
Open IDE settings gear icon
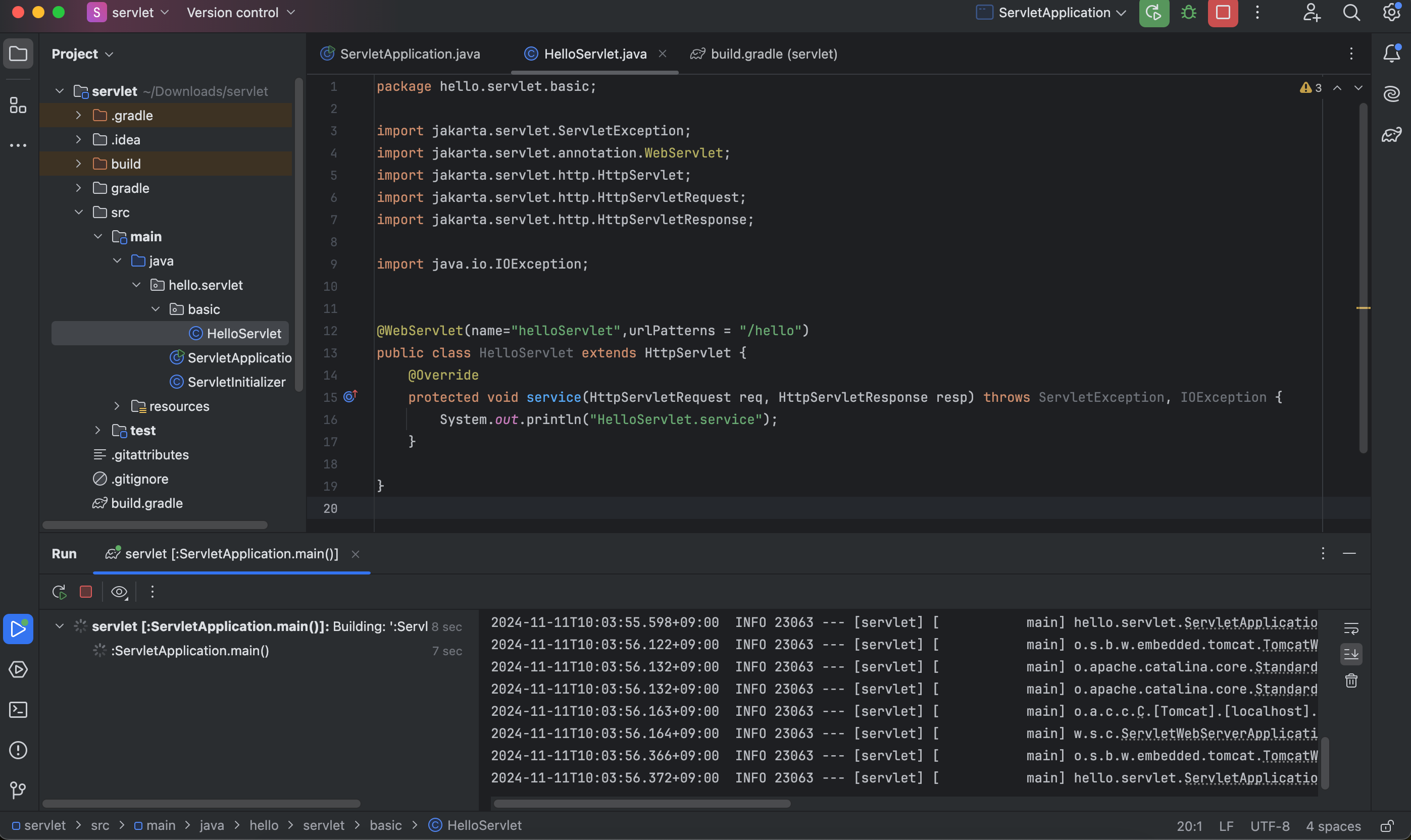pos(1392,13)
